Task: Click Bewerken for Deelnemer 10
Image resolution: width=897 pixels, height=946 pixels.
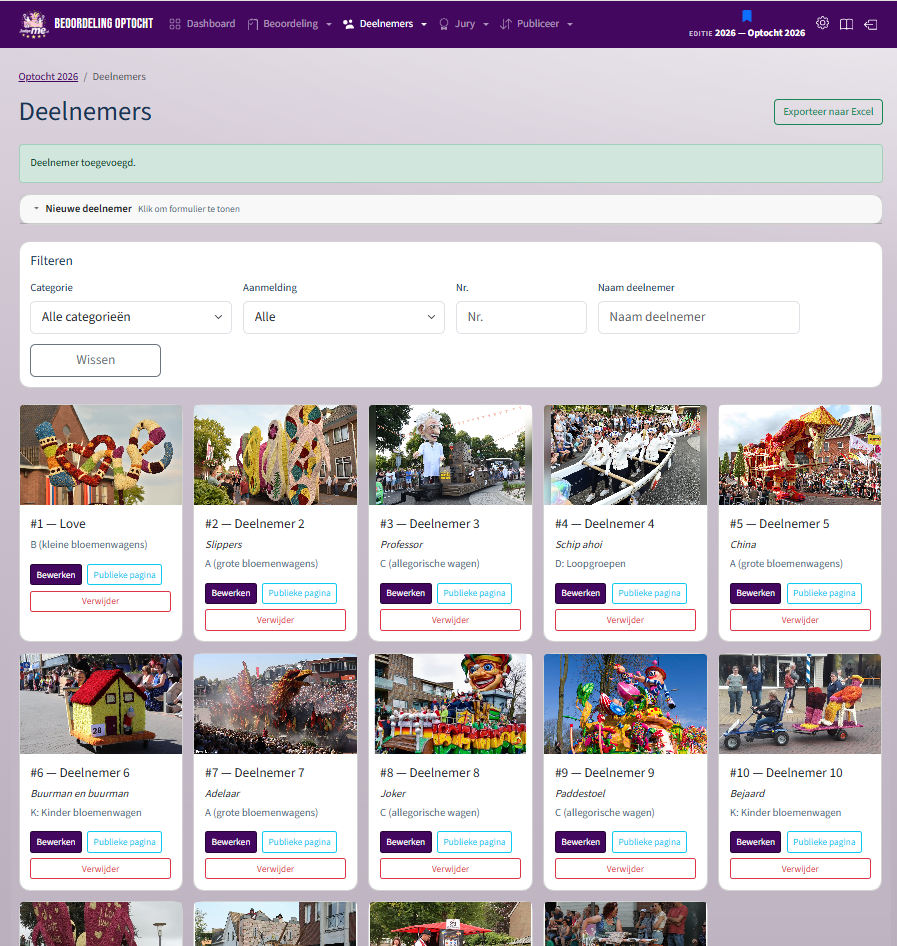Action: (x=756, y=842)
